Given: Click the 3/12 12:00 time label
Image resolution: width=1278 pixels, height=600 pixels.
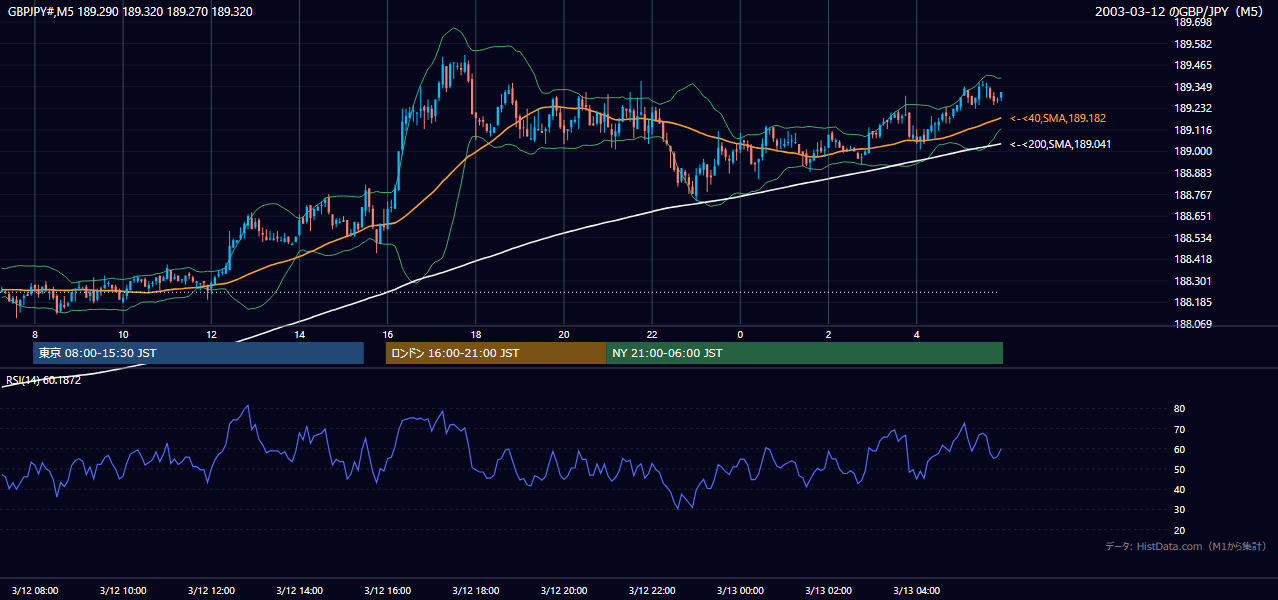Looking at the screenshot, I should 210,591.
